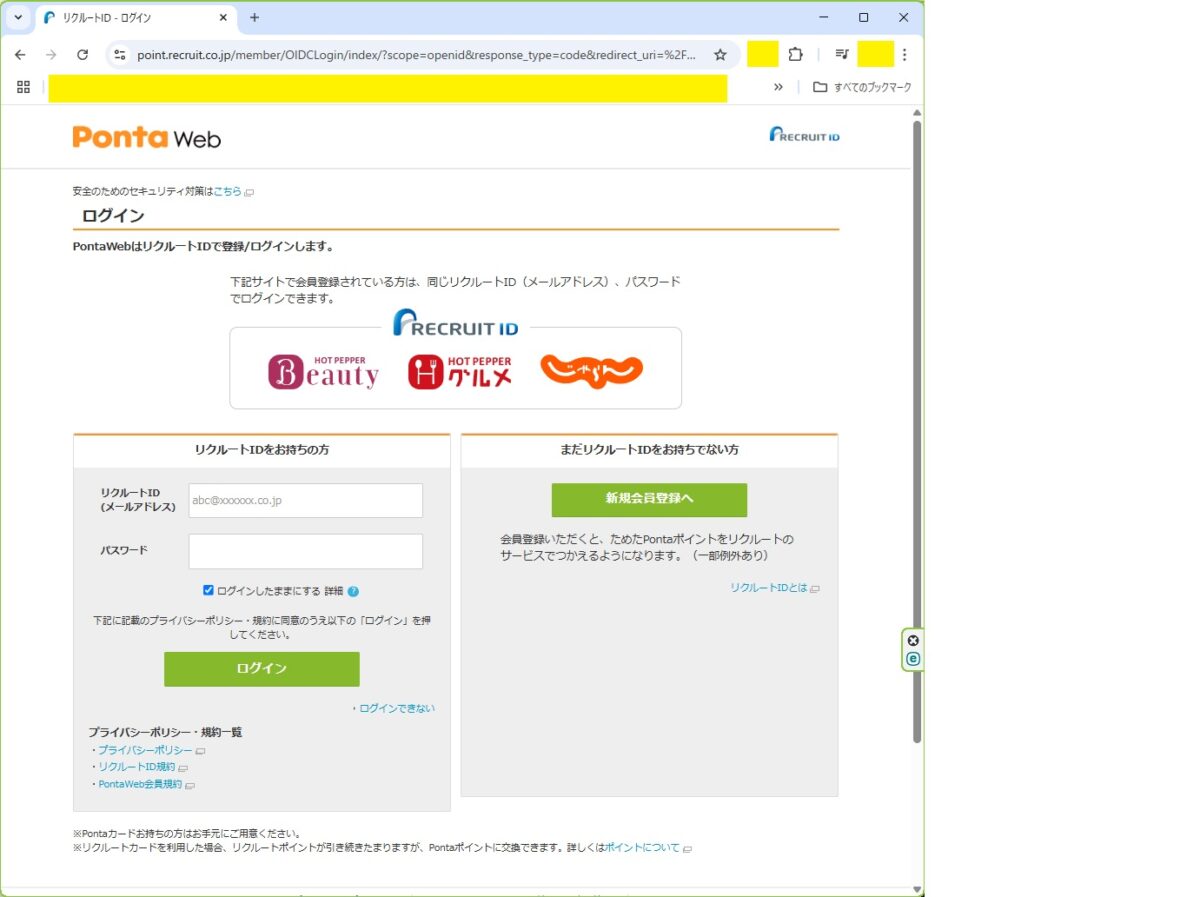Open the すべてのブックマーク folder
The height and width of the screenshot is (897, 1200).
[x=862, y=87]
